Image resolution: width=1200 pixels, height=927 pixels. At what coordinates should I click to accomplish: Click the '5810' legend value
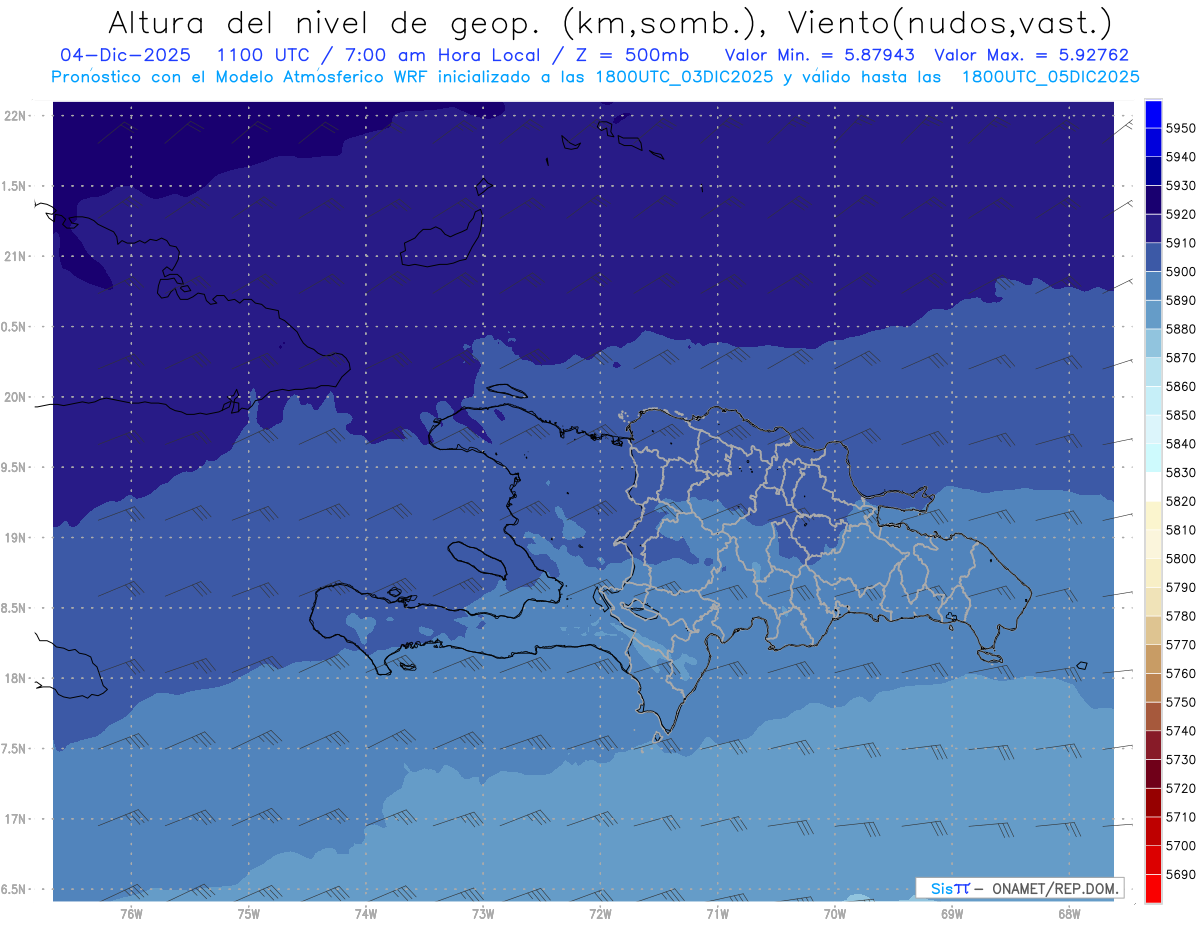tap(1181, 530)
